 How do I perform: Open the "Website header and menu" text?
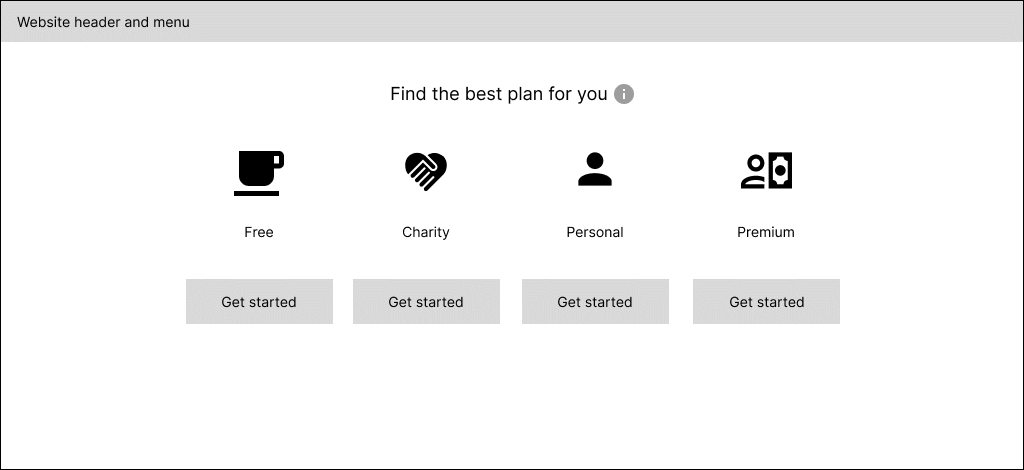103,22
